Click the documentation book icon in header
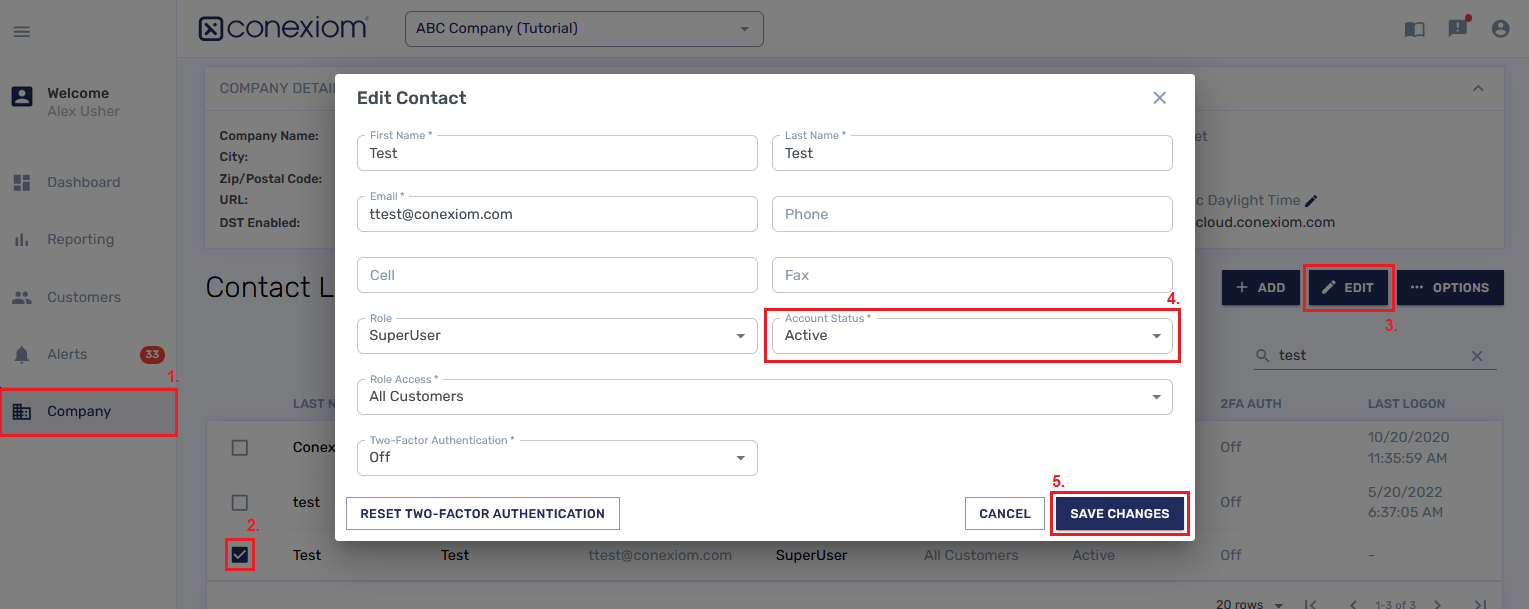Image resolution: width=1529 pixels, height=609 pixels. tap(1414, 29)
